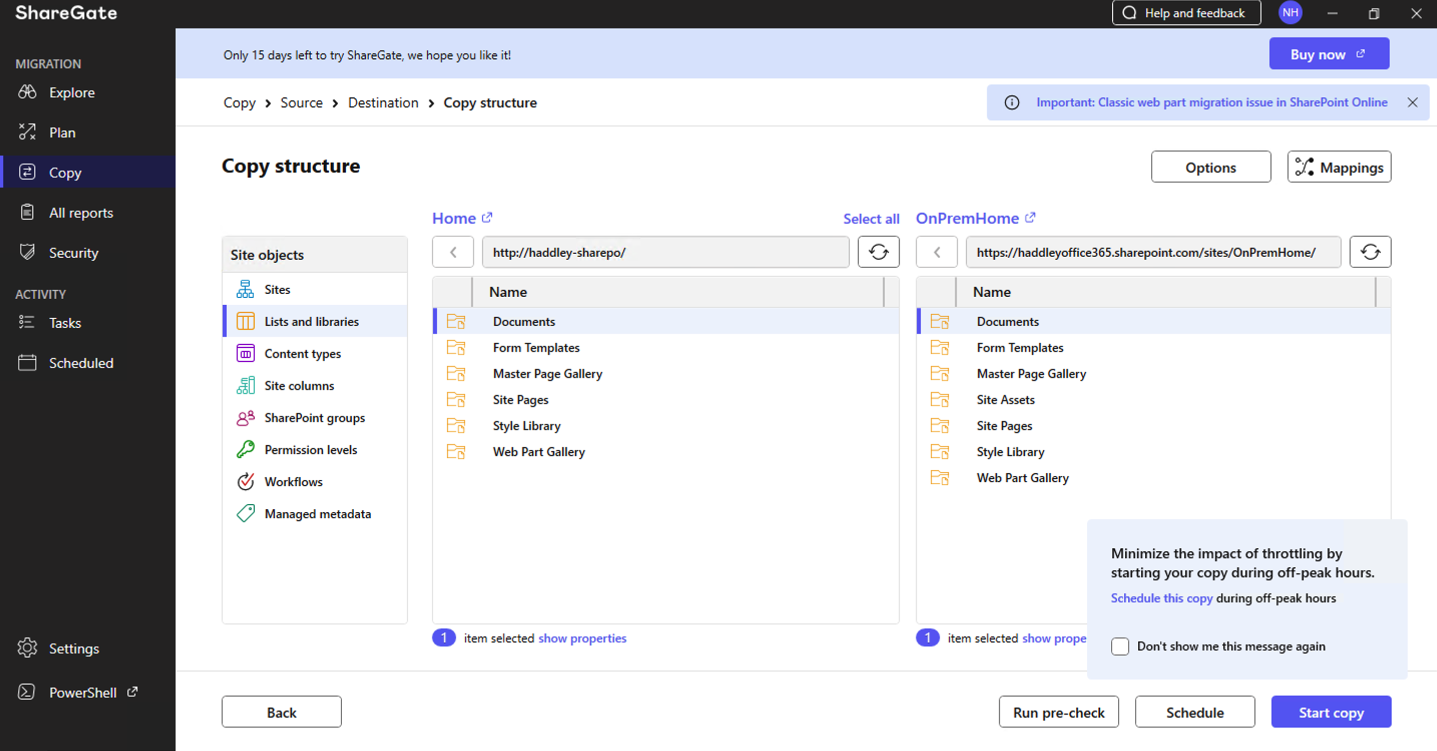
Task: Open the Scheduled activity page
Action: coord(81,362)
